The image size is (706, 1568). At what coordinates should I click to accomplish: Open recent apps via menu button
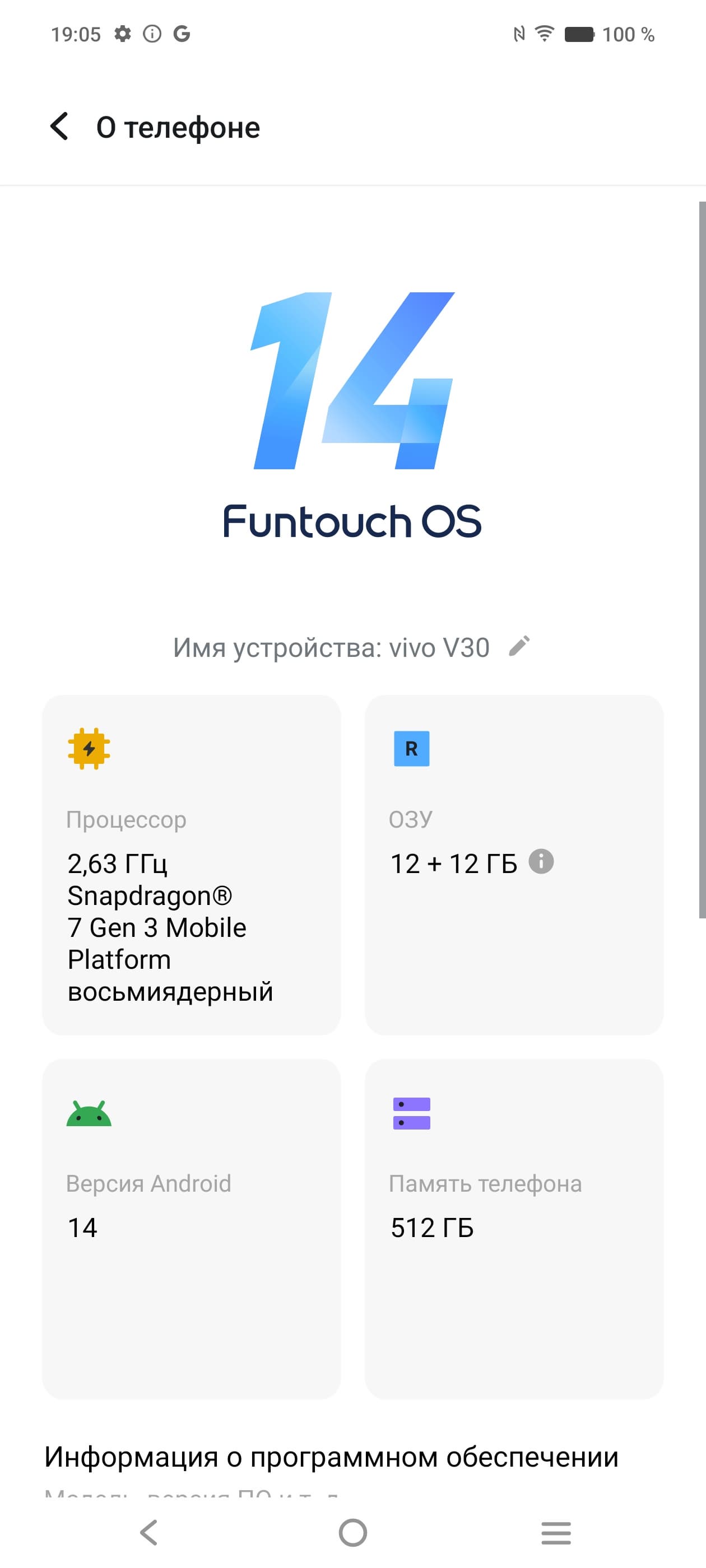click(x=555, y=1533)
